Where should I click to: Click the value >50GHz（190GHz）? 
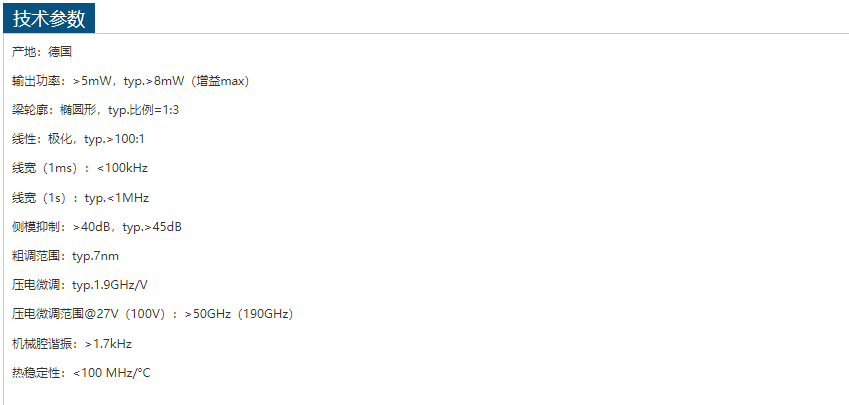tap(239, 314)
